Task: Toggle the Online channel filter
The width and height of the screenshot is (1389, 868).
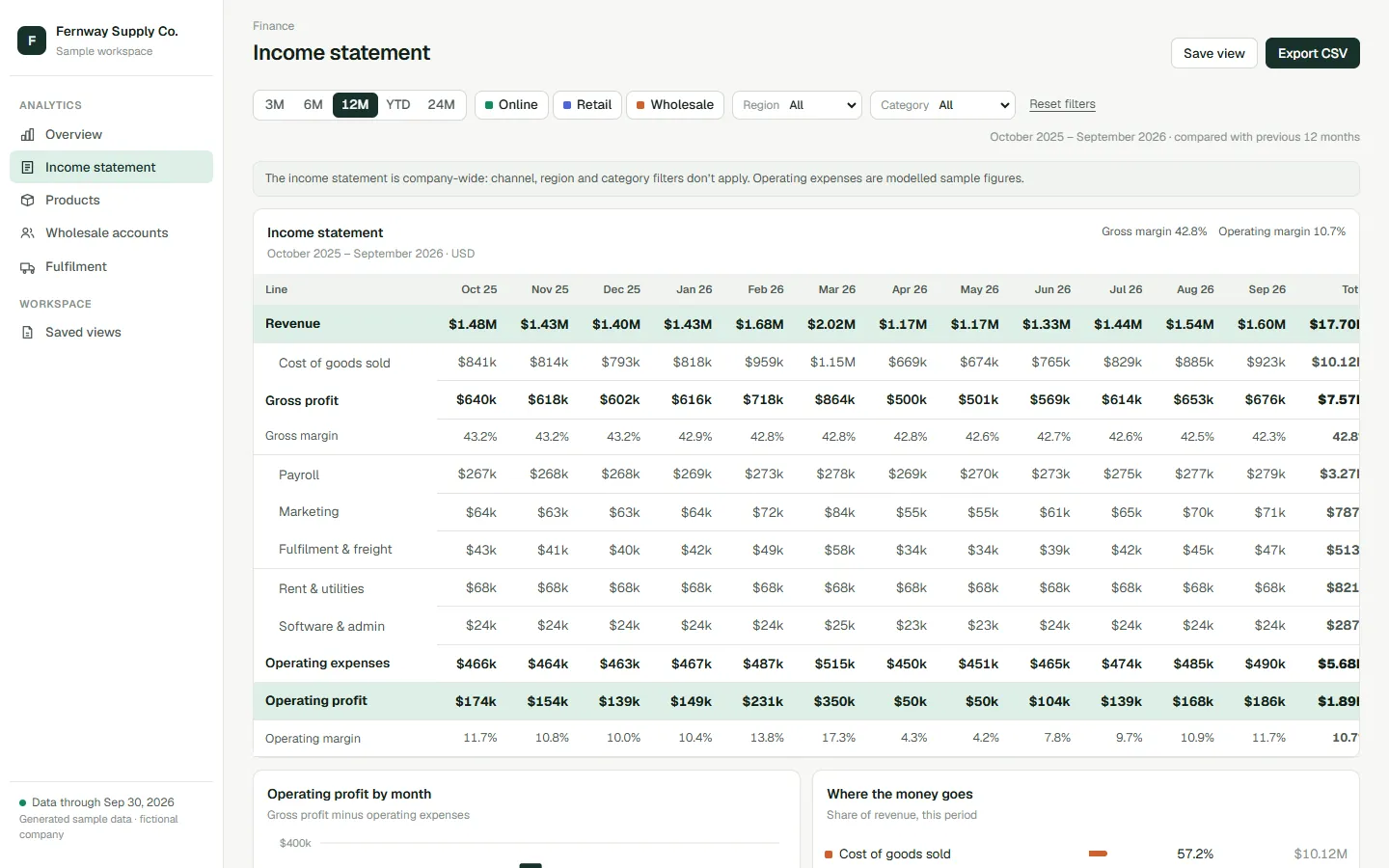Action: coord(511,105)
